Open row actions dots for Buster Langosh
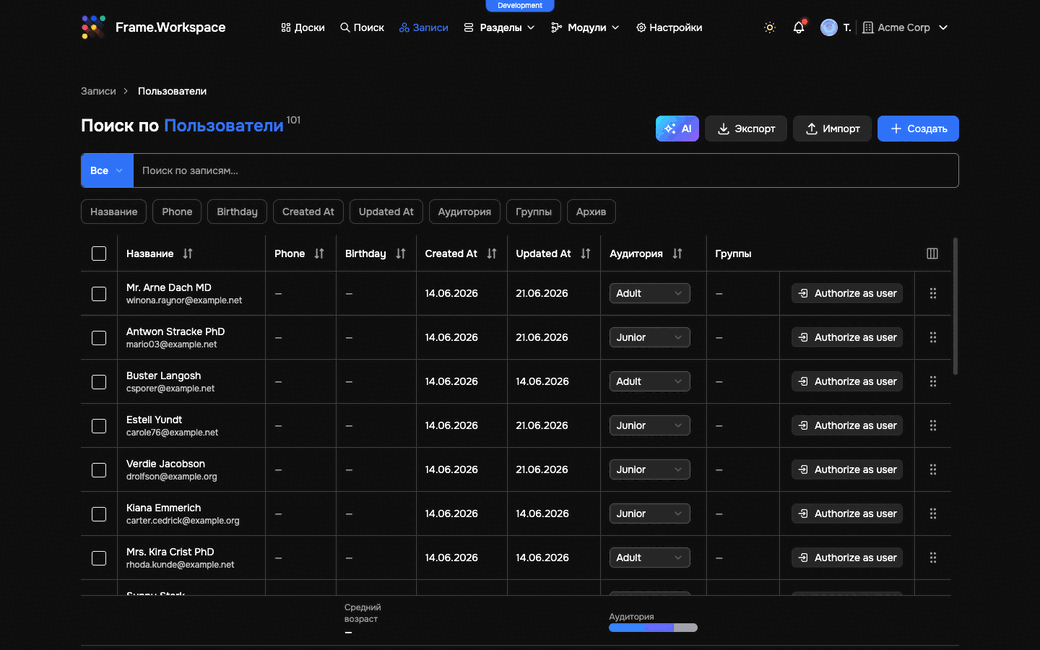This screenshot has width=1040, height=650. pos(933,381)
